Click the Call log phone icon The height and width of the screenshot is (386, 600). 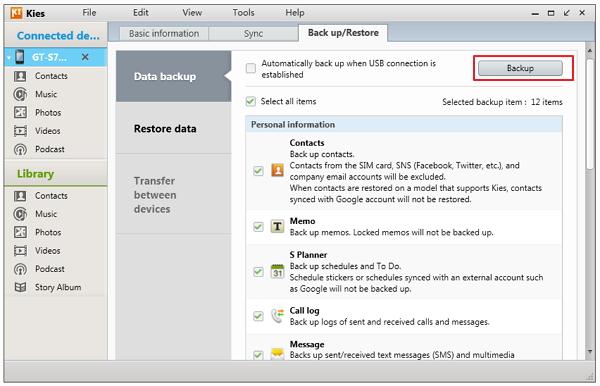[x=277, y=316]
